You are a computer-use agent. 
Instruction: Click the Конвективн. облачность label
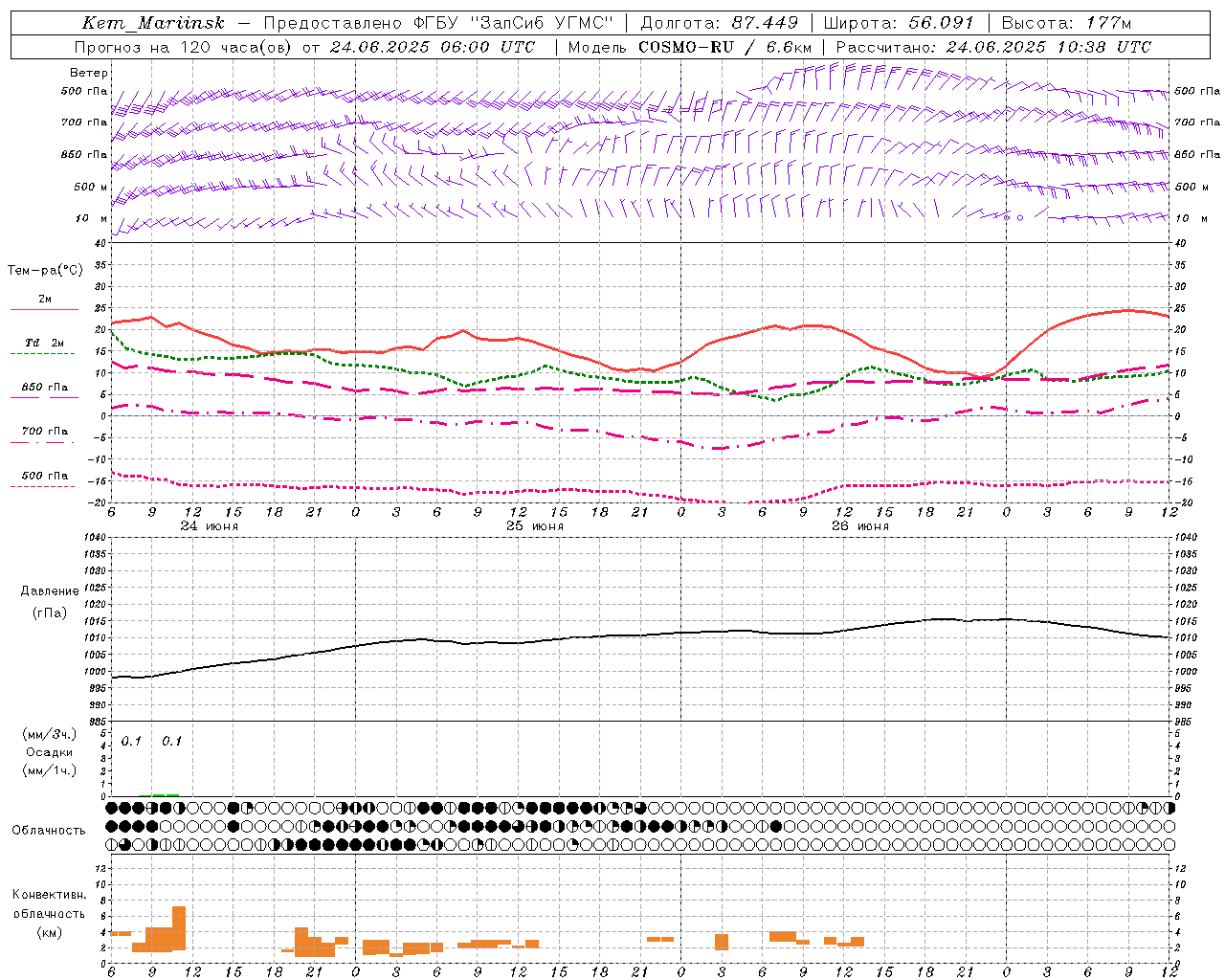point(49,904)
